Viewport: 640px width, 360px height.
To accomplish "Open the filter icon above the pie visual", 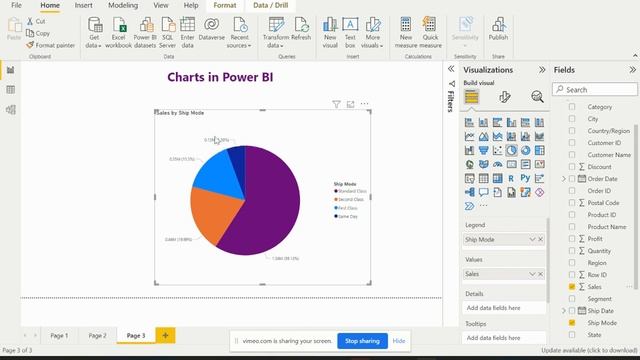I will coord(336,104).
